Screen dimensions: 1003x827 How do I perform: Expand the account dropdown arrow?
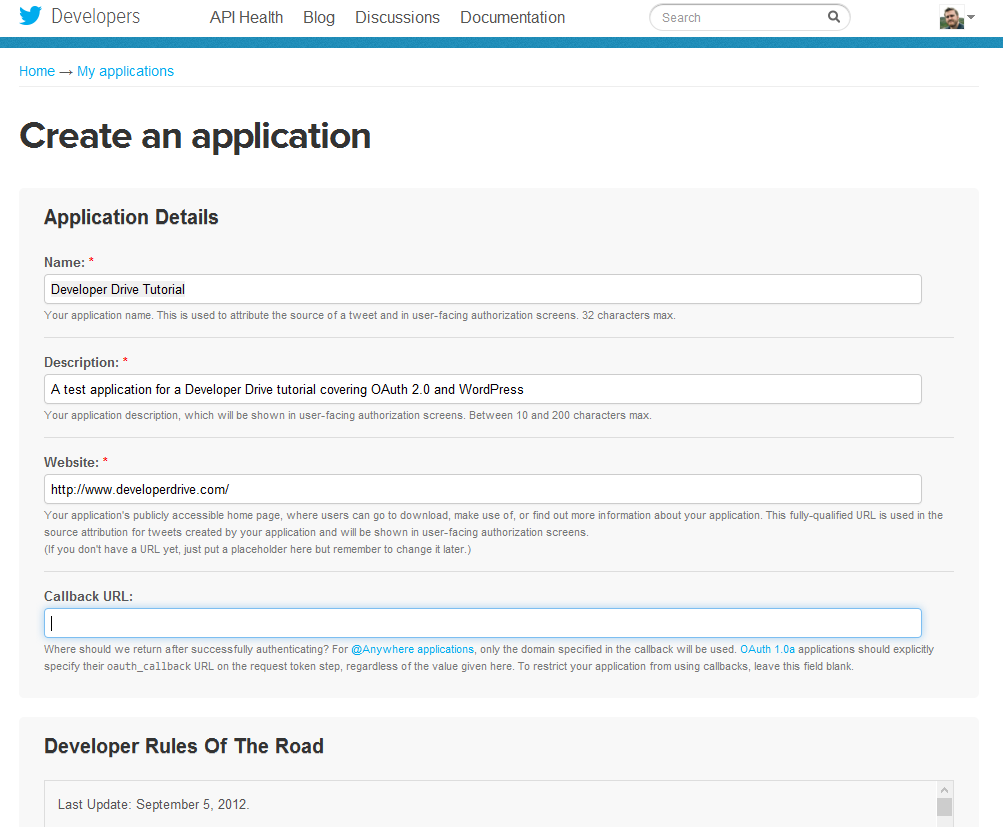click(x=971, y=17)
